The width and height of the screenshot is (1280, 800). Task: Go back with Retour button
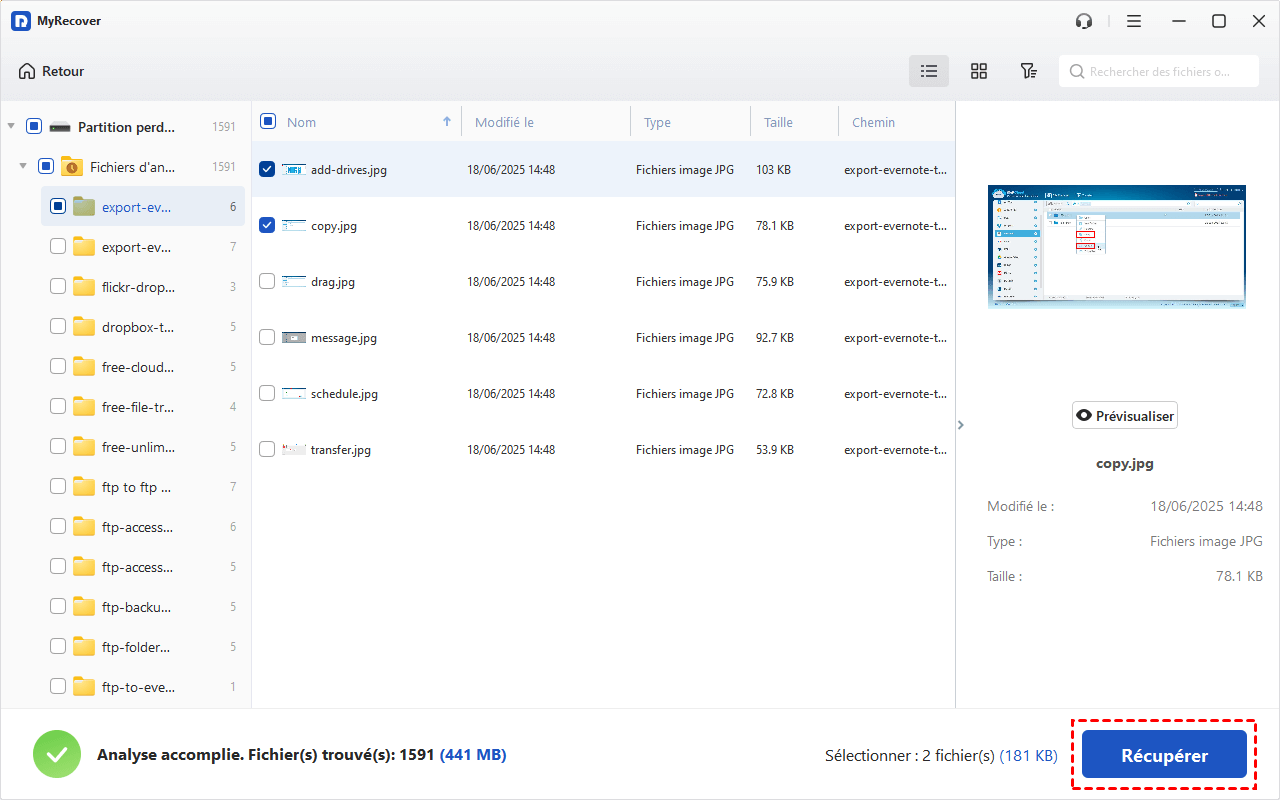[x=51, y=71]
